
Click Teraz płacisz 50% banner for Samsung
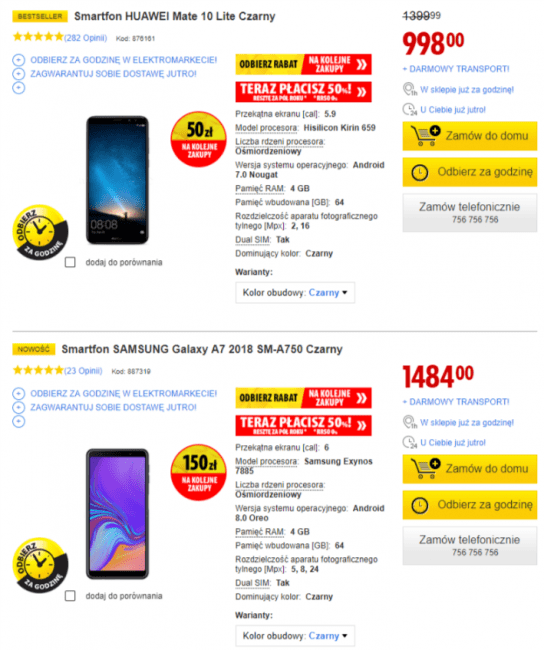[x=304, y=425]
